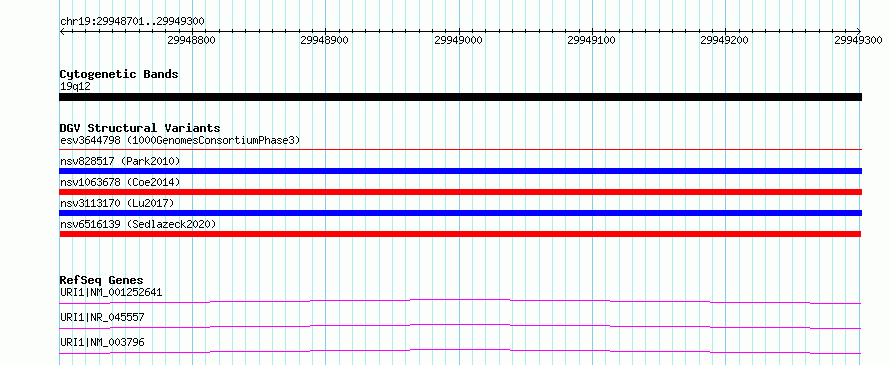This screenshot has width=890, height=365.
Task: Click the chr19:29948701..29949300 coordinate label
Action: pos(132,22)
